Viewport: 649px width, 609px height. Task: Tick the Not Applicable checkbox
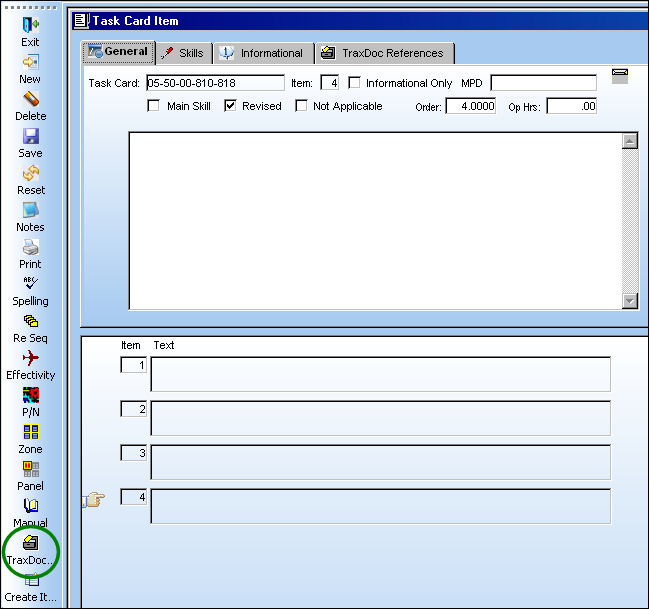coord(301,106)
